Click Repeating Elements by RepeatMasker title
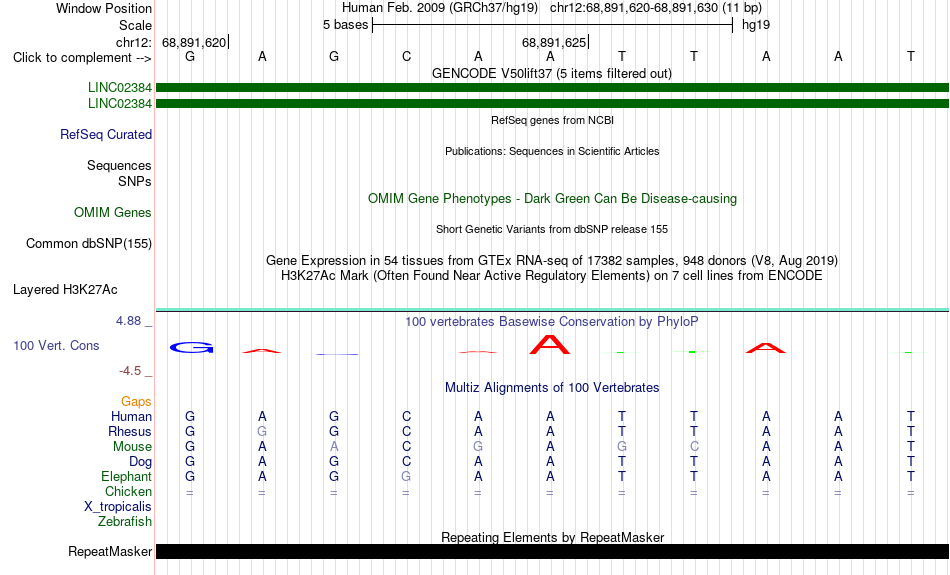The image size is (950, 575). tap(553, 537)
